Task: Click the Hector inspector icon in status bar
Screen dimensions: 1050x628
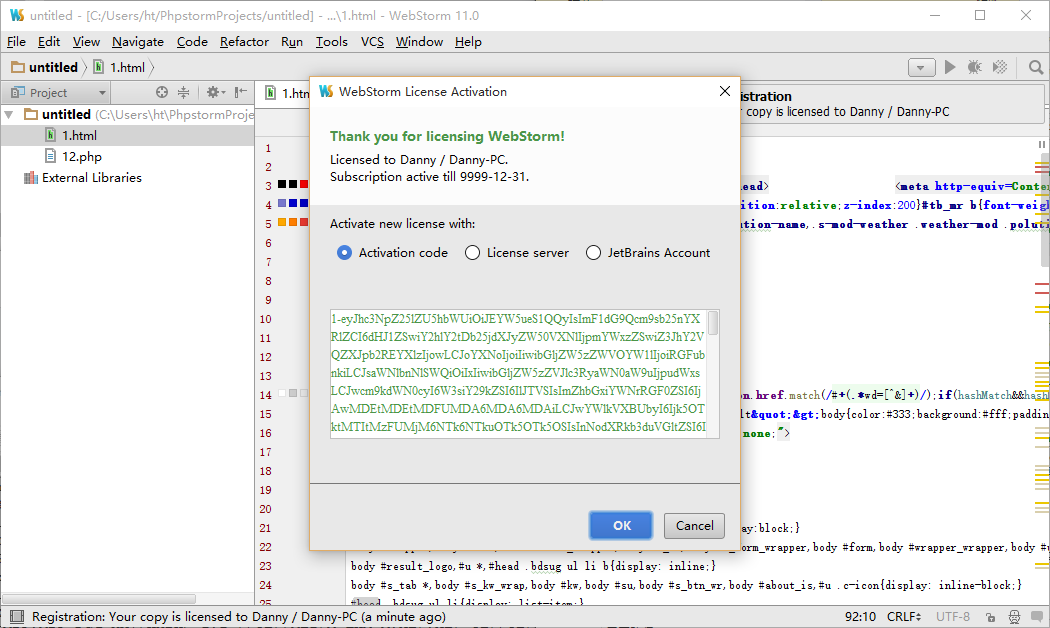Action: pos(1012,617)
